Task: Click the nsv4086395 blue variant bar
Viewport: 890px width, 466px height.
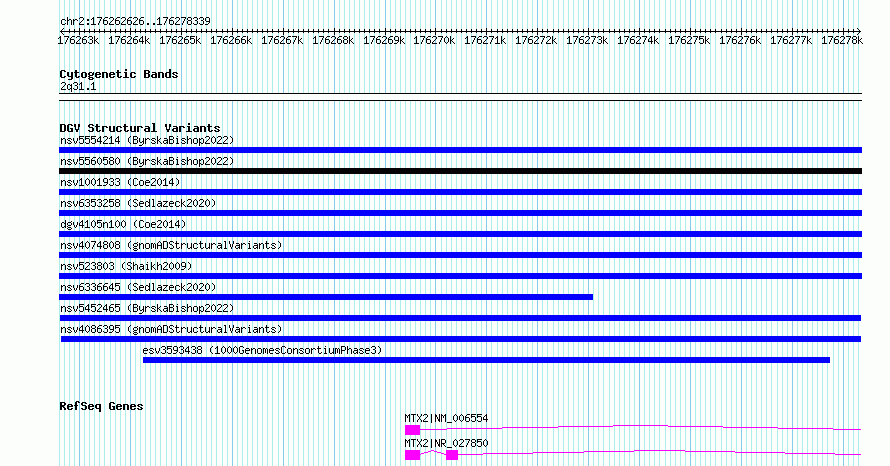Action: pyautogui.click(x=461, y=339)
